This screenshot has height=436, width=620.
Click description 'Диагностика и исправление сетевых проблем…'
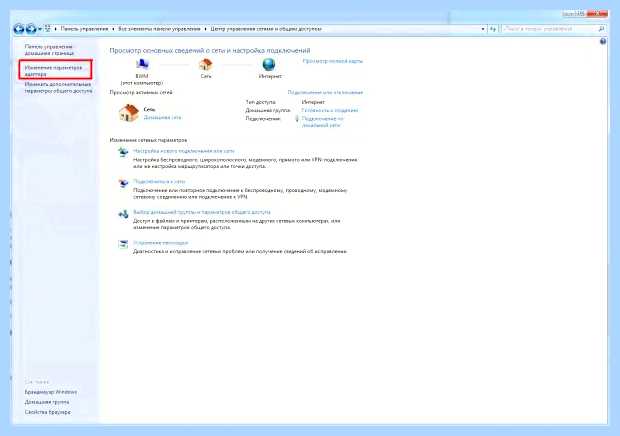coord(240,251)
